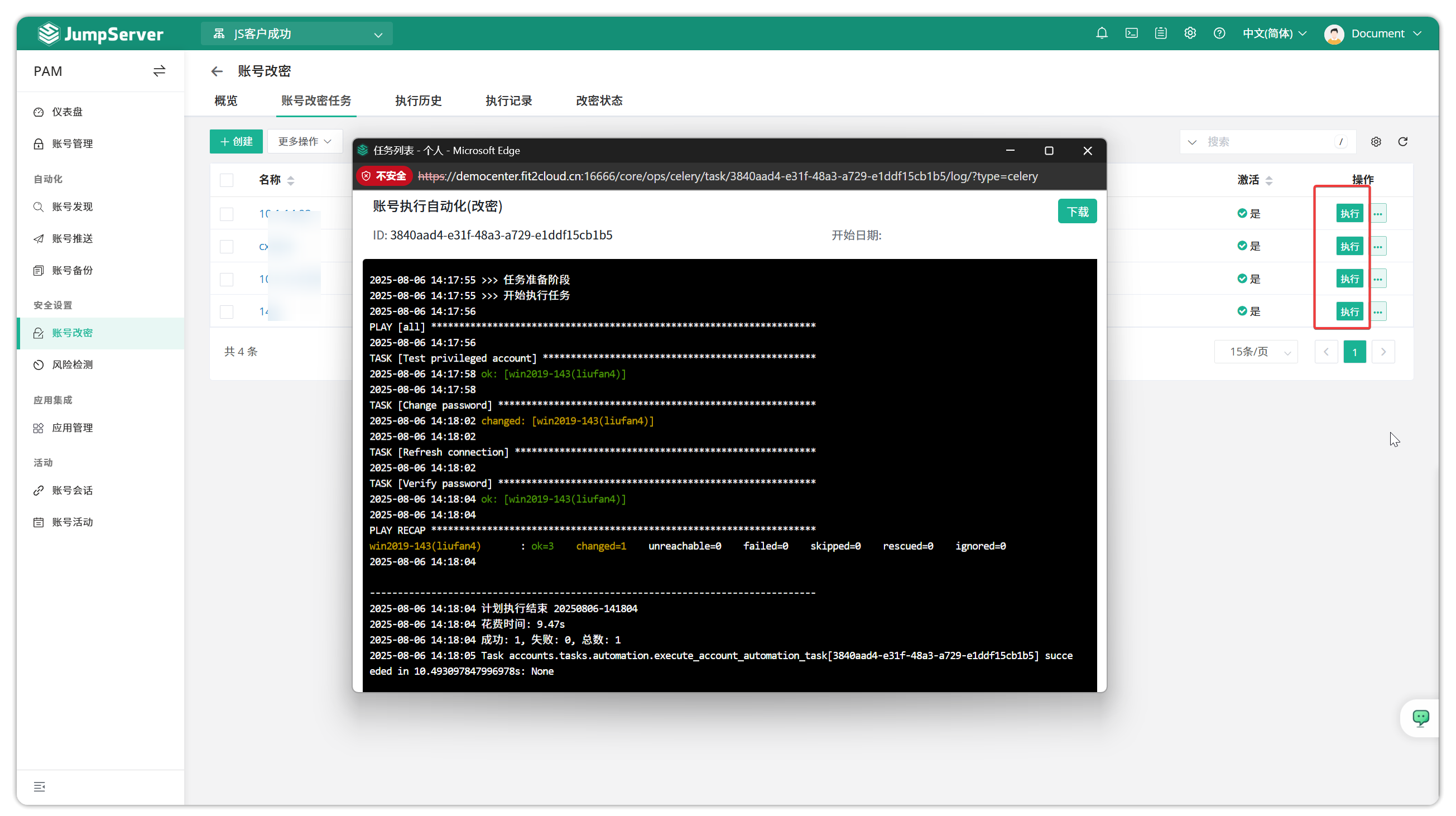Click the 下载 button in log window
The width and height of the screenshot is (1456, 816).
click(x=1077, y=212)
